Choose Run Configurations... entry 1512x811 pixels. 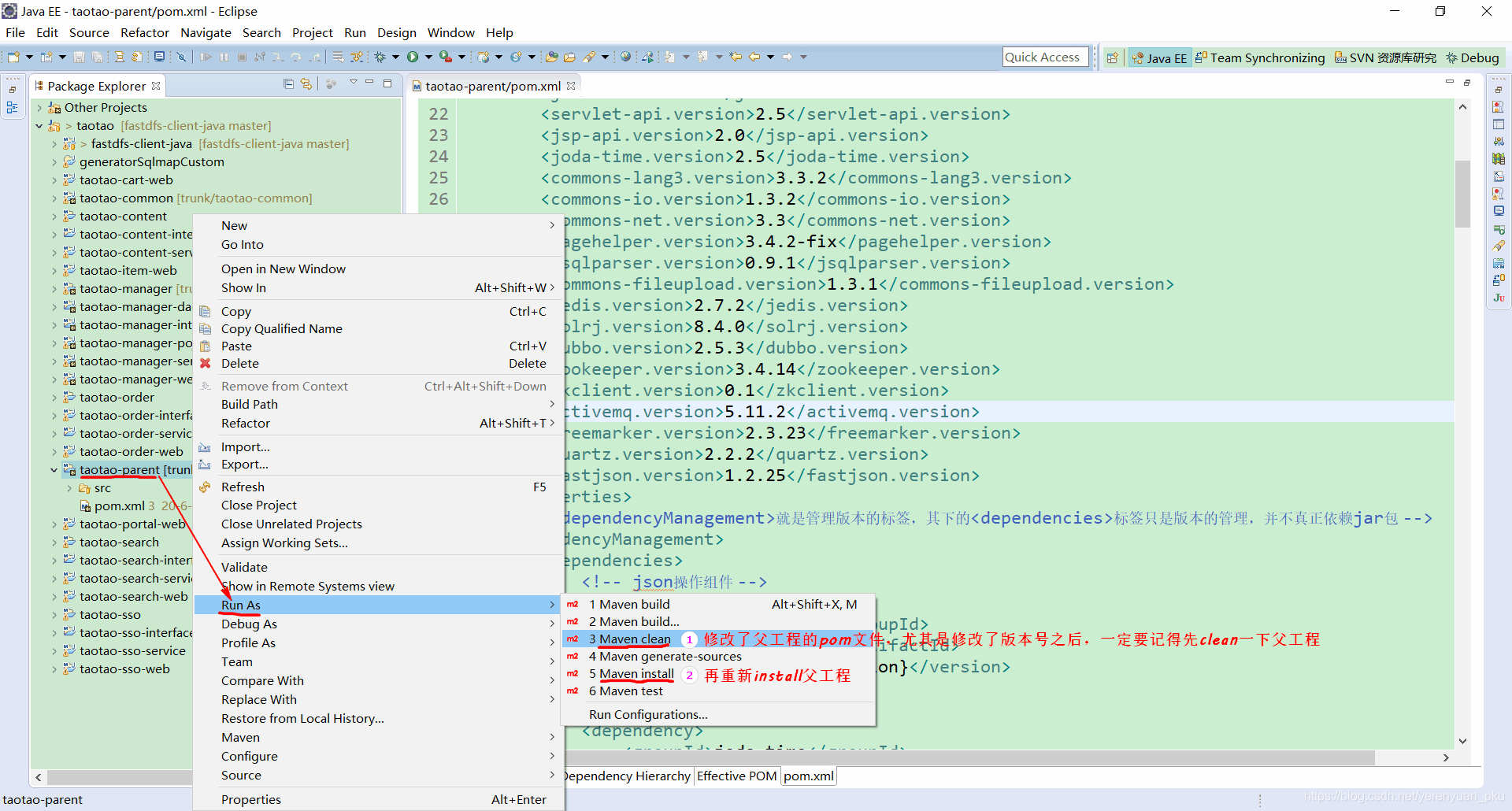(648, 715)
